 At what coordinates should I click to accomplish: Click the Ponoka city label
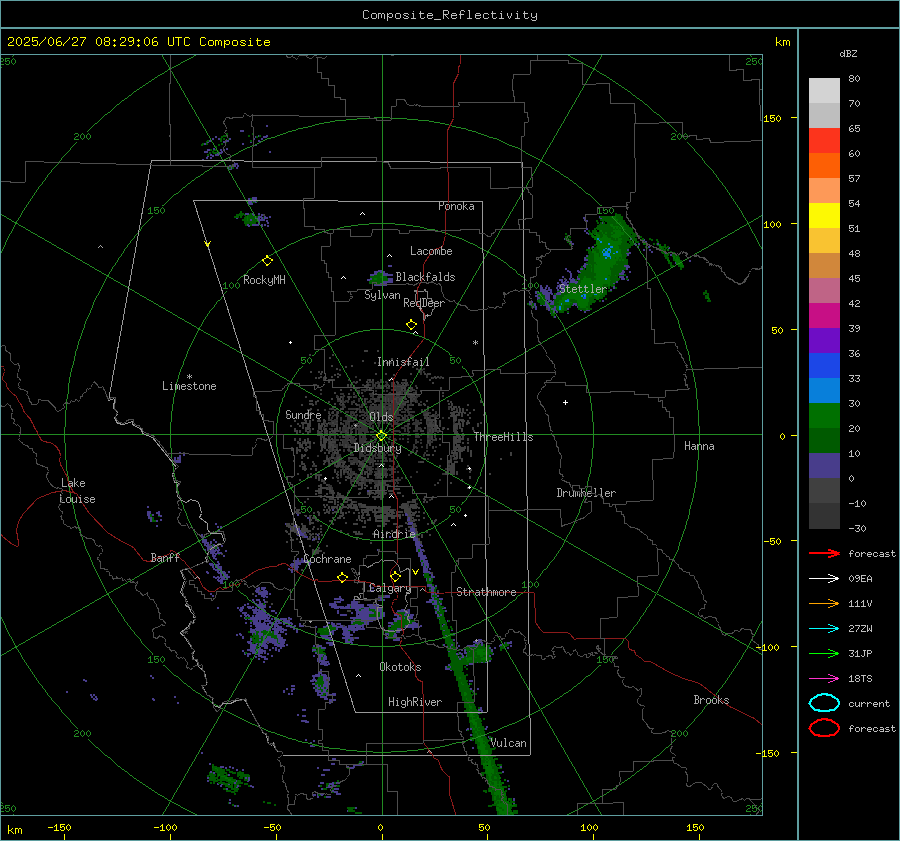coord(456,206)
